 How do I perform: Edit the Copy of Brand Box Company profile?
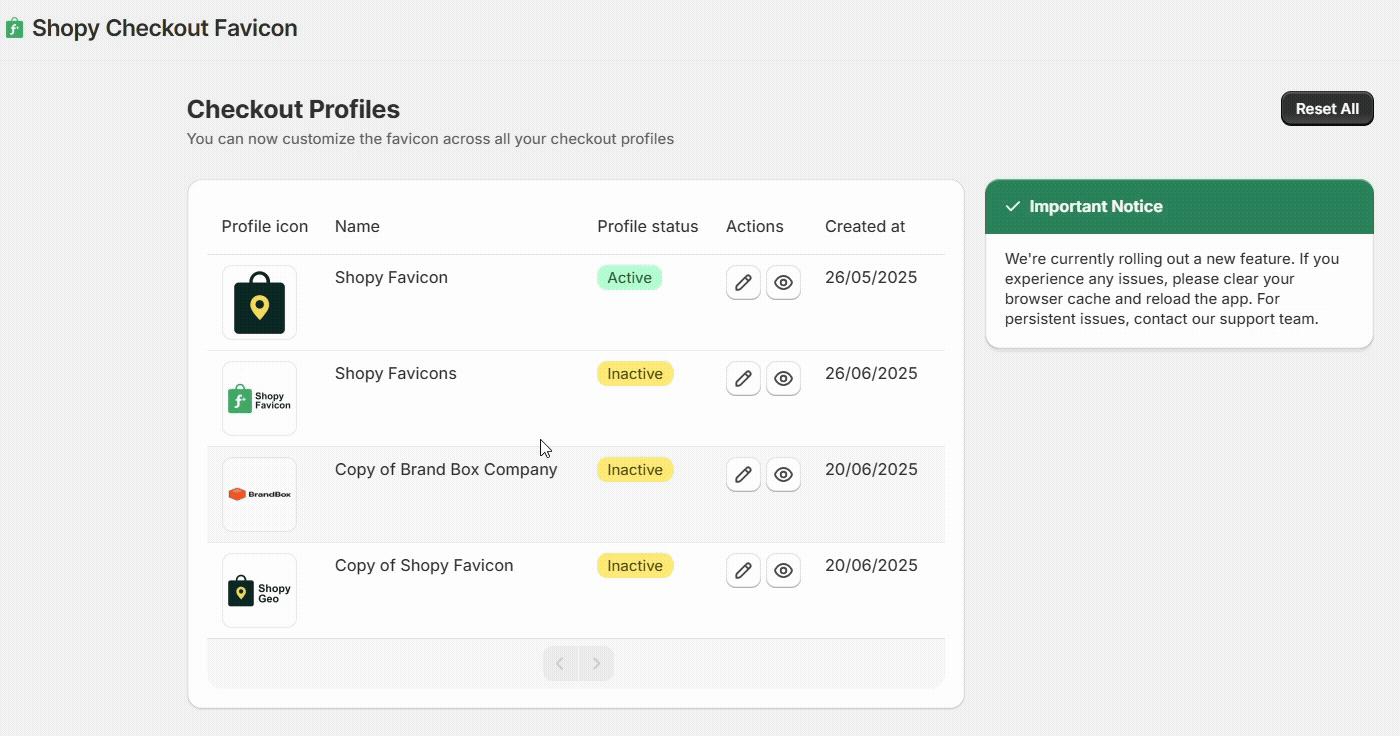(743, 475)
